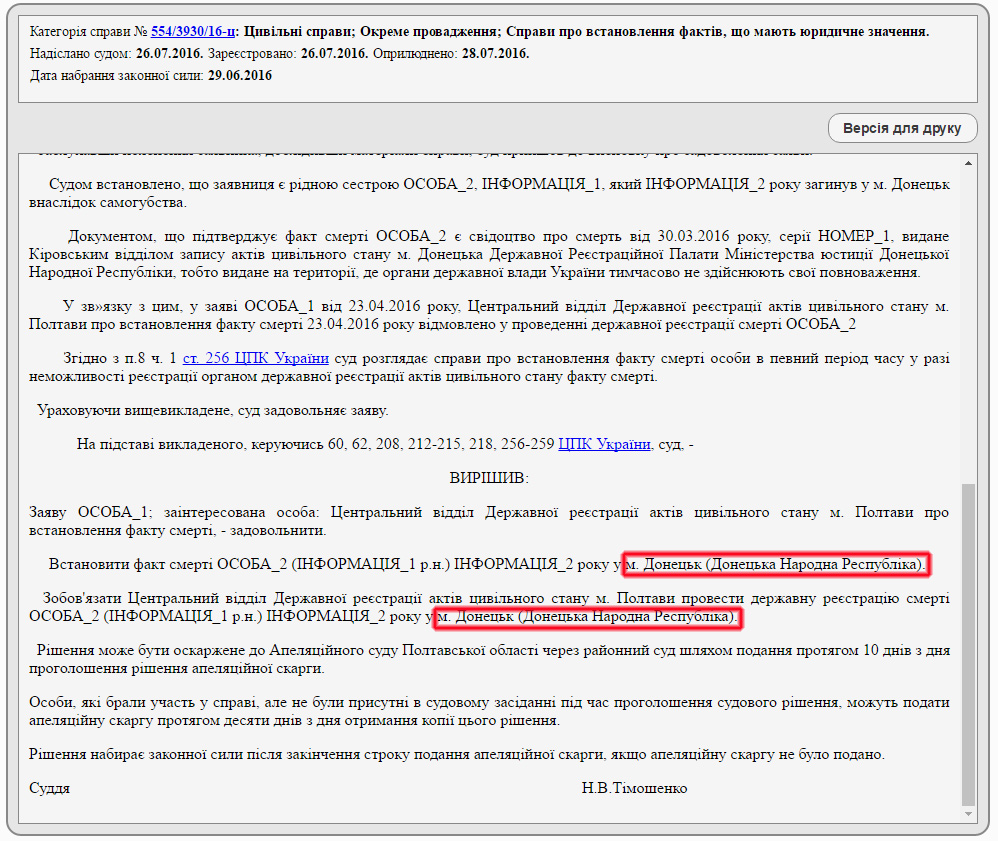Click the paragraph starting Рішення може бути оскаржене
Viewport: 998px width, 841px height.
point(489,659)
